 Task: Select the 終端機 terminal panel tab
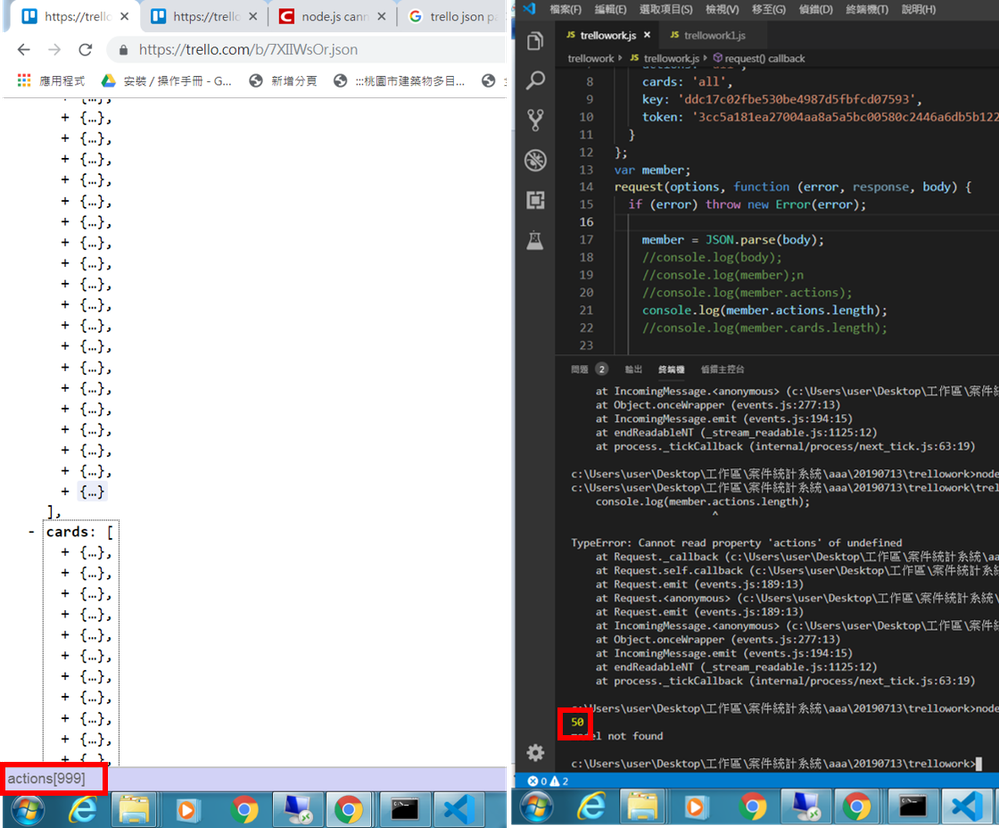(671, 369)
